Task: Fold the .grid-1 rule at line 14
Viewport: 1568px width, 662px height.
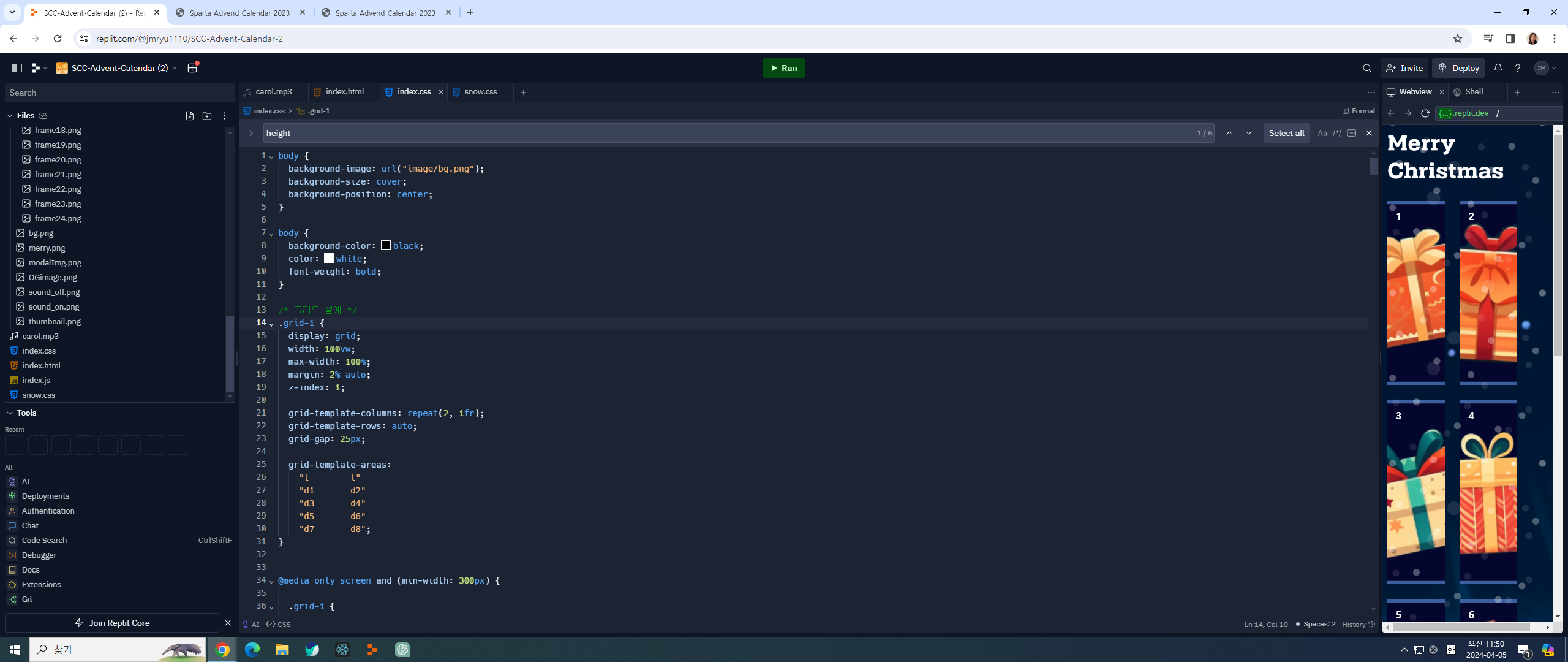Action: (271, 324)
